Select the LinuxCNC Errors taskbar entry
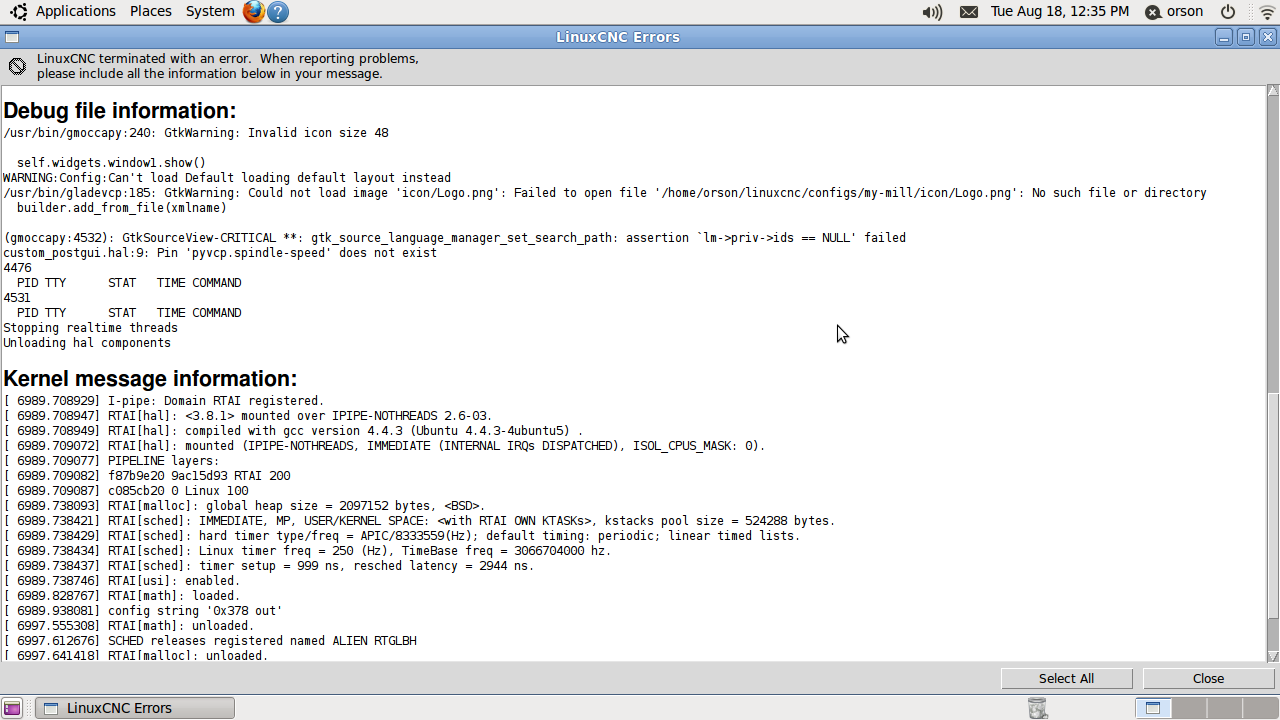Viewport: 1280px width, 720px height. (135, 708)
